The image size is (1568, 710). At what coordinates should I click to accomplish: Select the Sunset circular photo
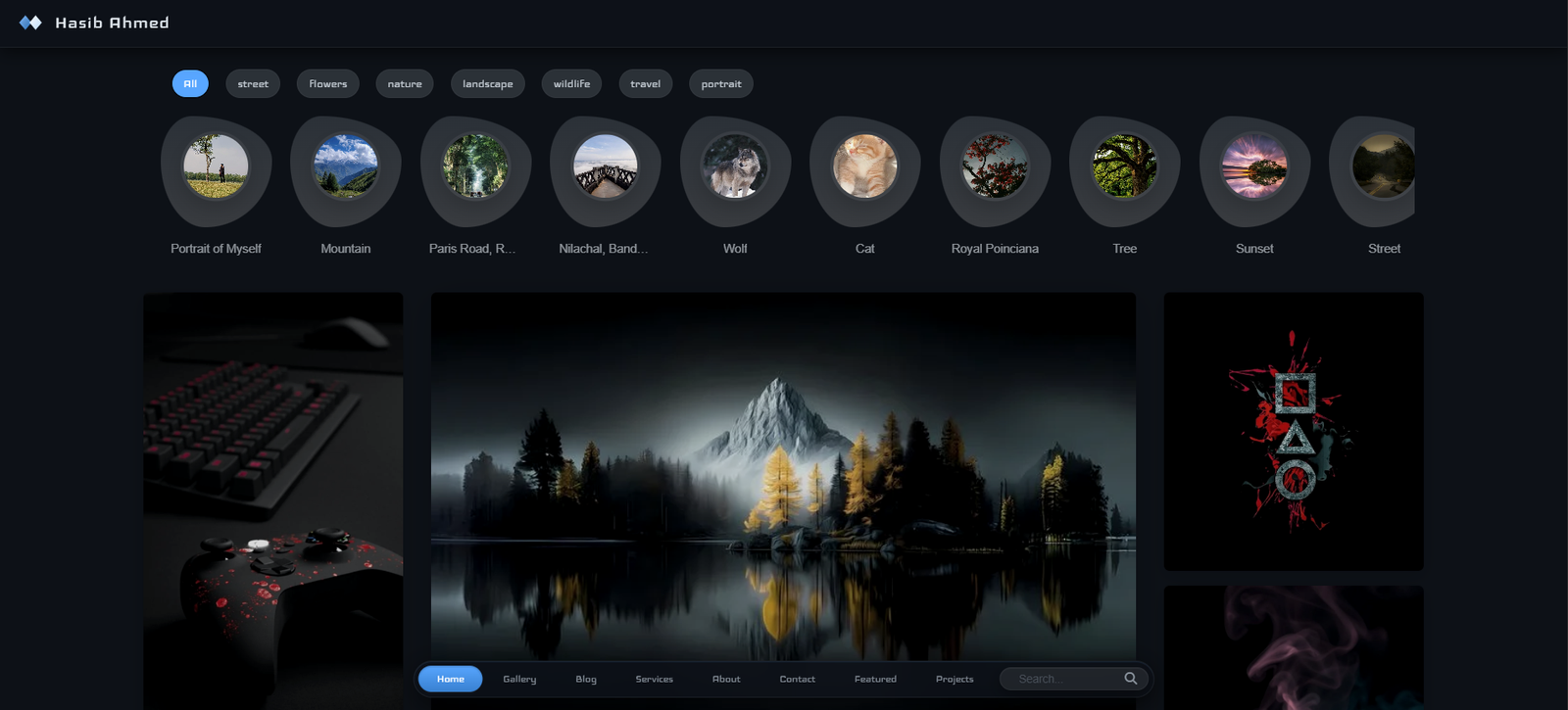point(1254,167)
